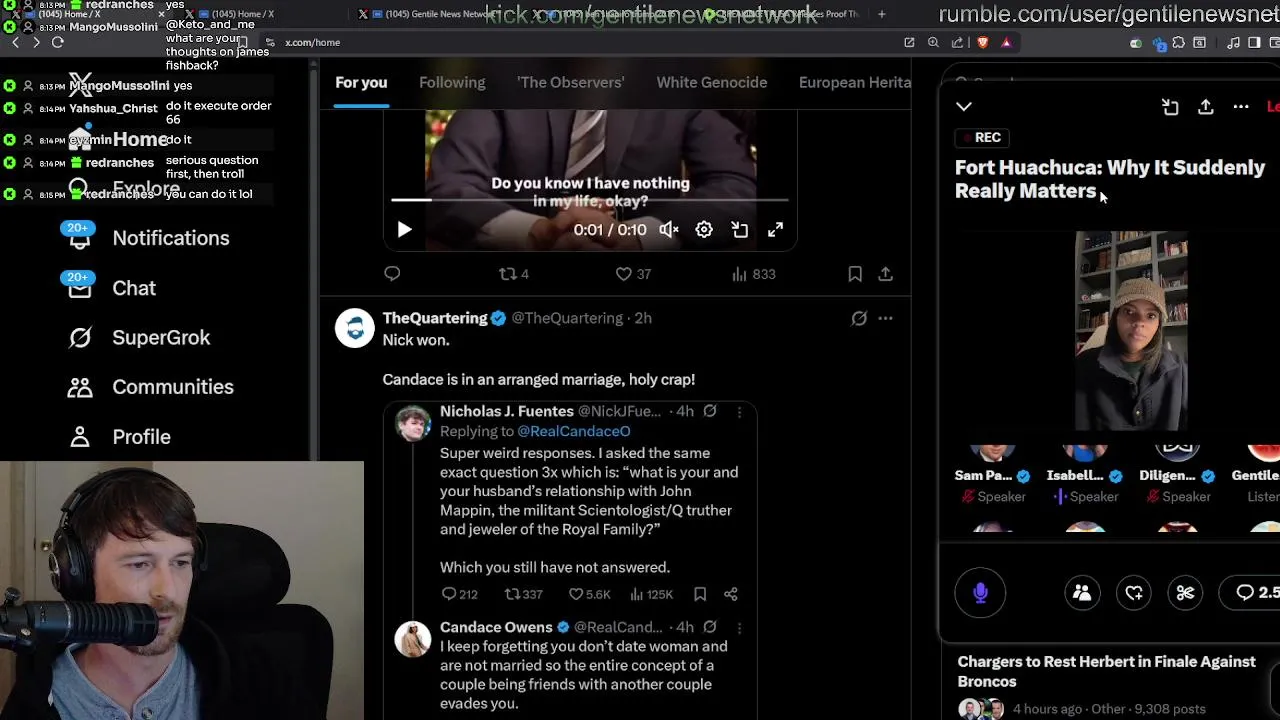Open the European Heritage tab
The image size is (1280, 720).
(x=855, y=82)
